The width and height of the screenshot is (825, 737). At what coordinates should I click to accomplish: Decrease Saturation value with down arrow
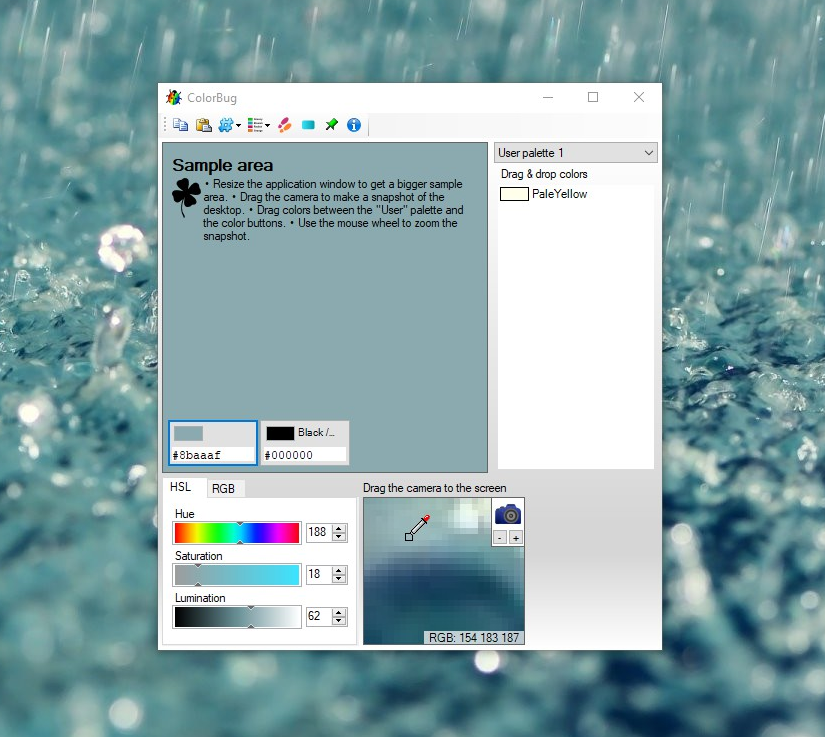pos(339,579)
